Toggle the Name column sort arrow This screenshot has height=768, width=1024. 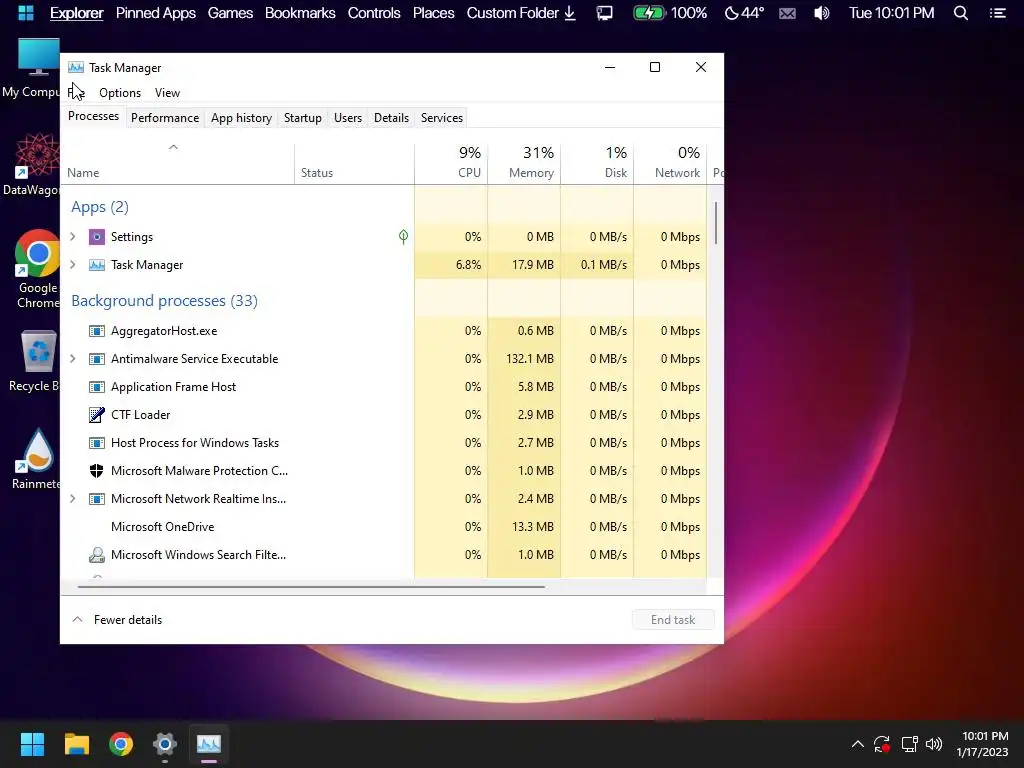[173, 148]
